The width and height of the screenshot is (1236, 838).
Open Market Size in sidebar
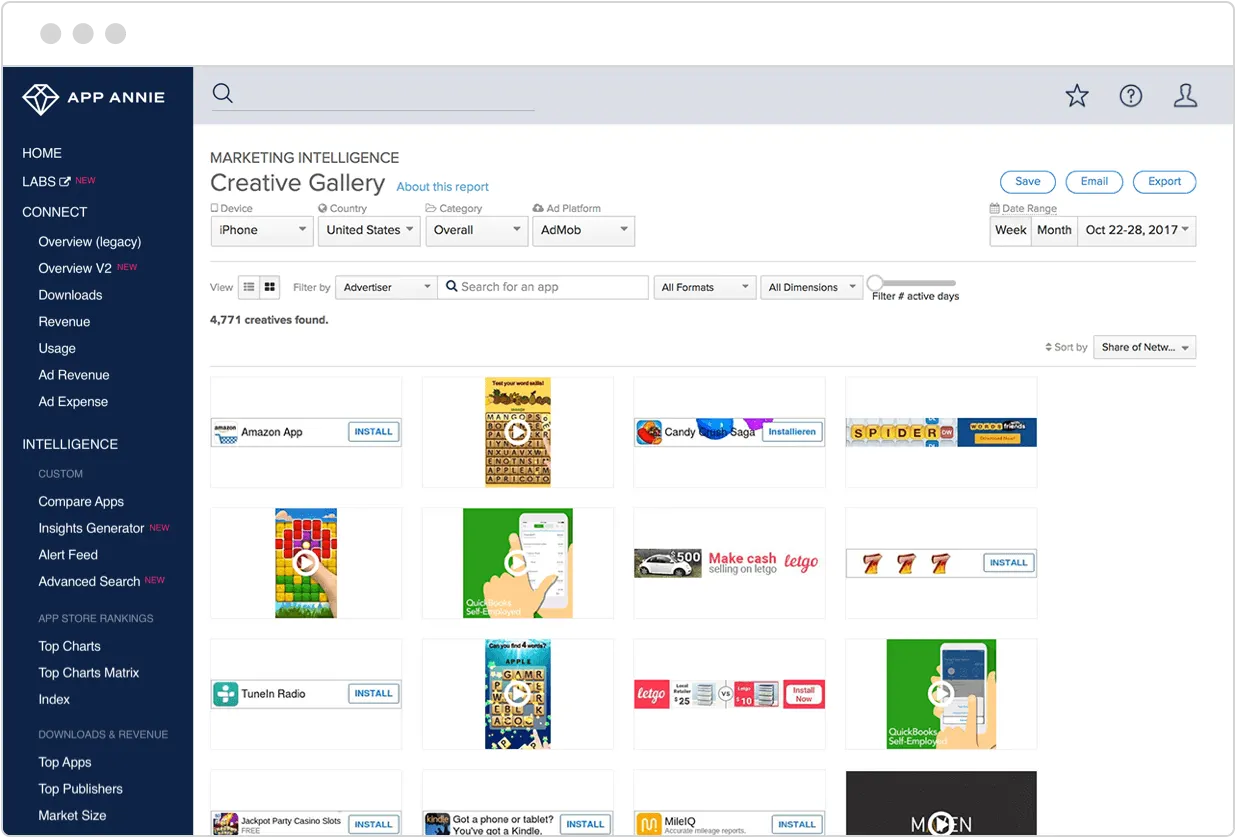coord(72,816)
